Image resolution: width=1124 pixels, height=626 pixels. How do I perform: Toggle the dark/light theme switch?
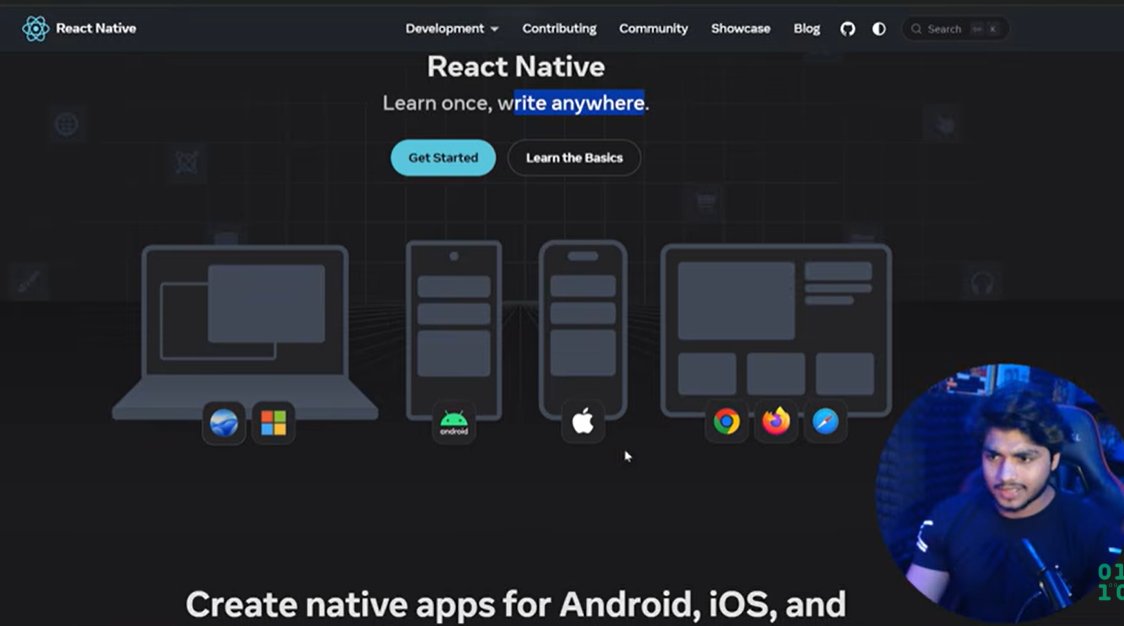tap(879, 29)
